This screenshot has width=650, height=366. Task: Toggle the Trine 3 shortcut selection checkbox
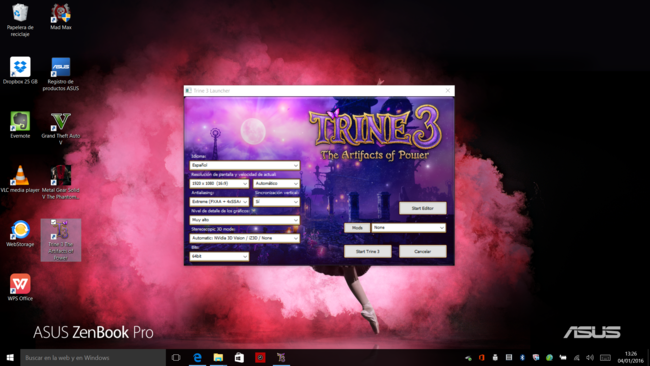point(53,222)
